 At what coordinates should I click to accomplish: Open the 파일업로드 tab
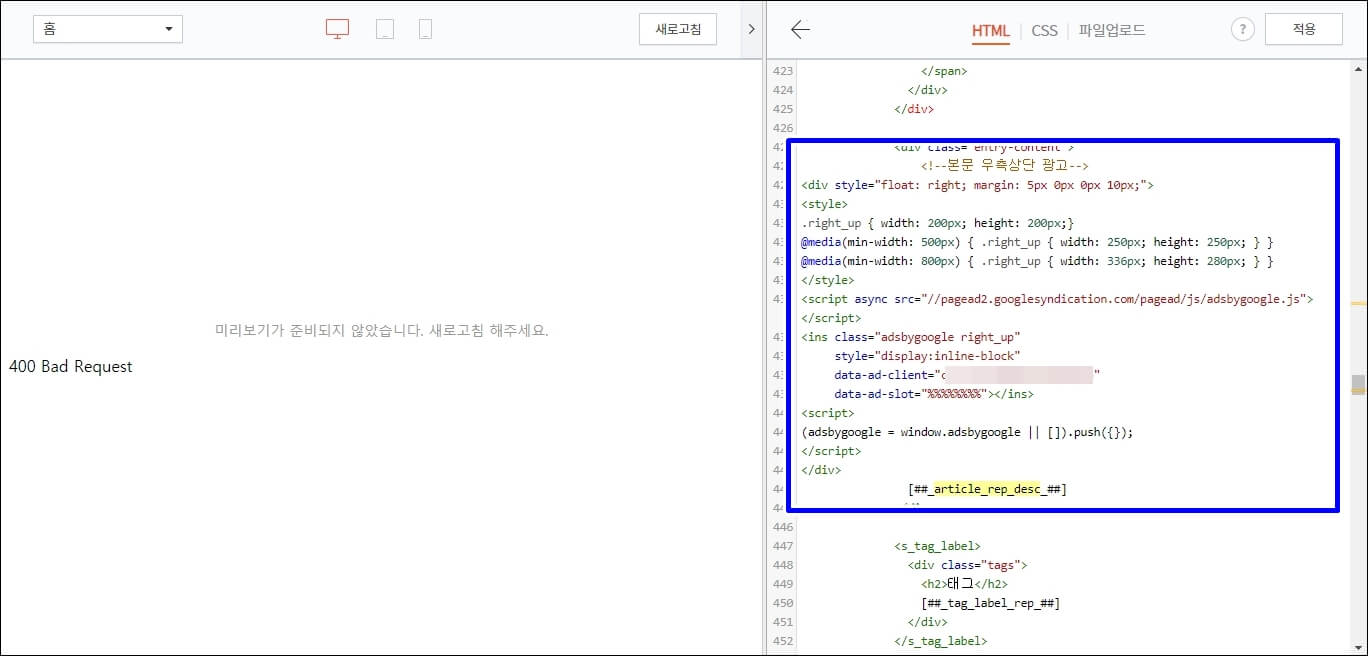coord(1112,30)
